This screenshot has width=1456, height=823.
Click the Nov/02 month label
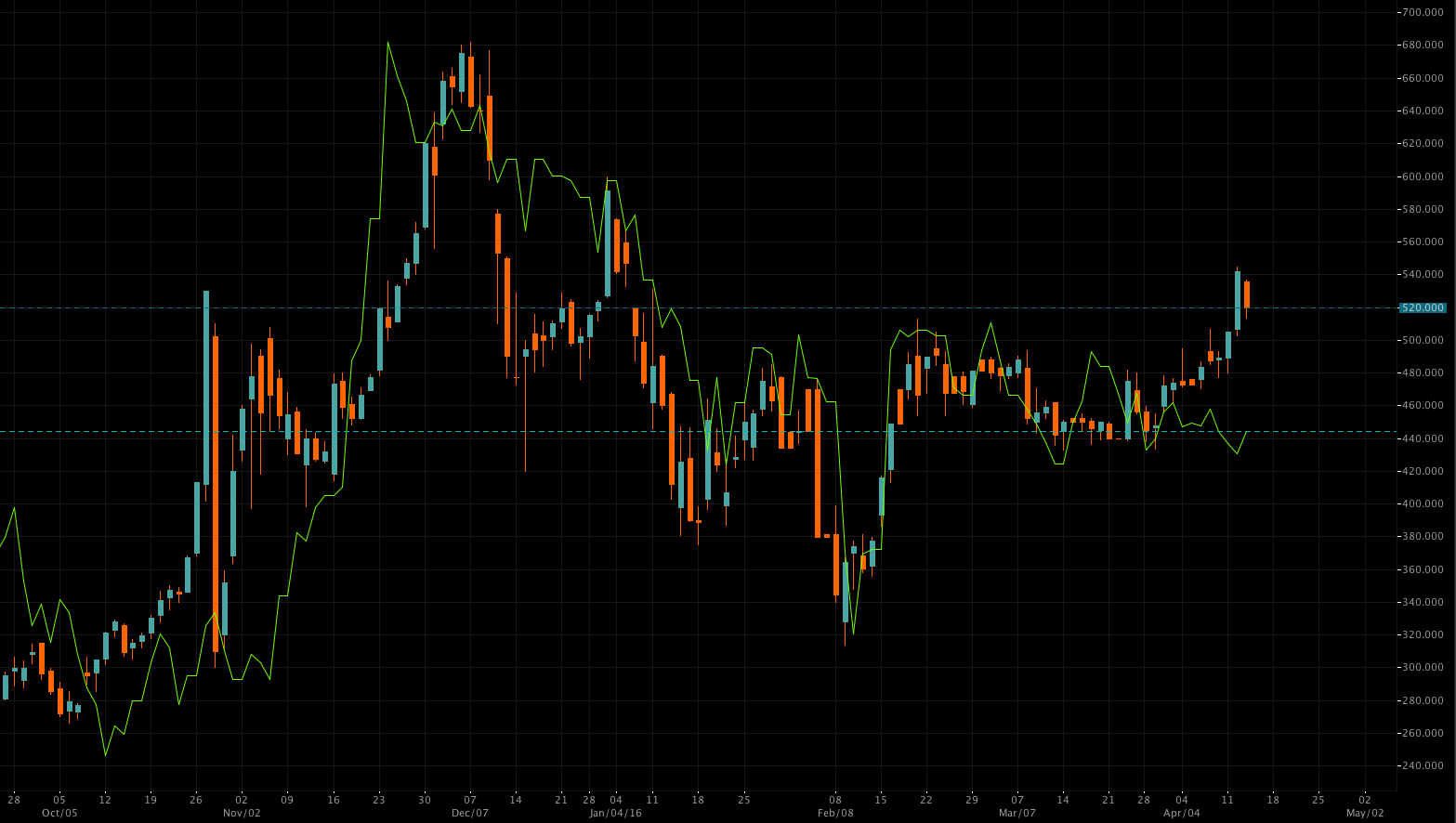click(242, 813)
